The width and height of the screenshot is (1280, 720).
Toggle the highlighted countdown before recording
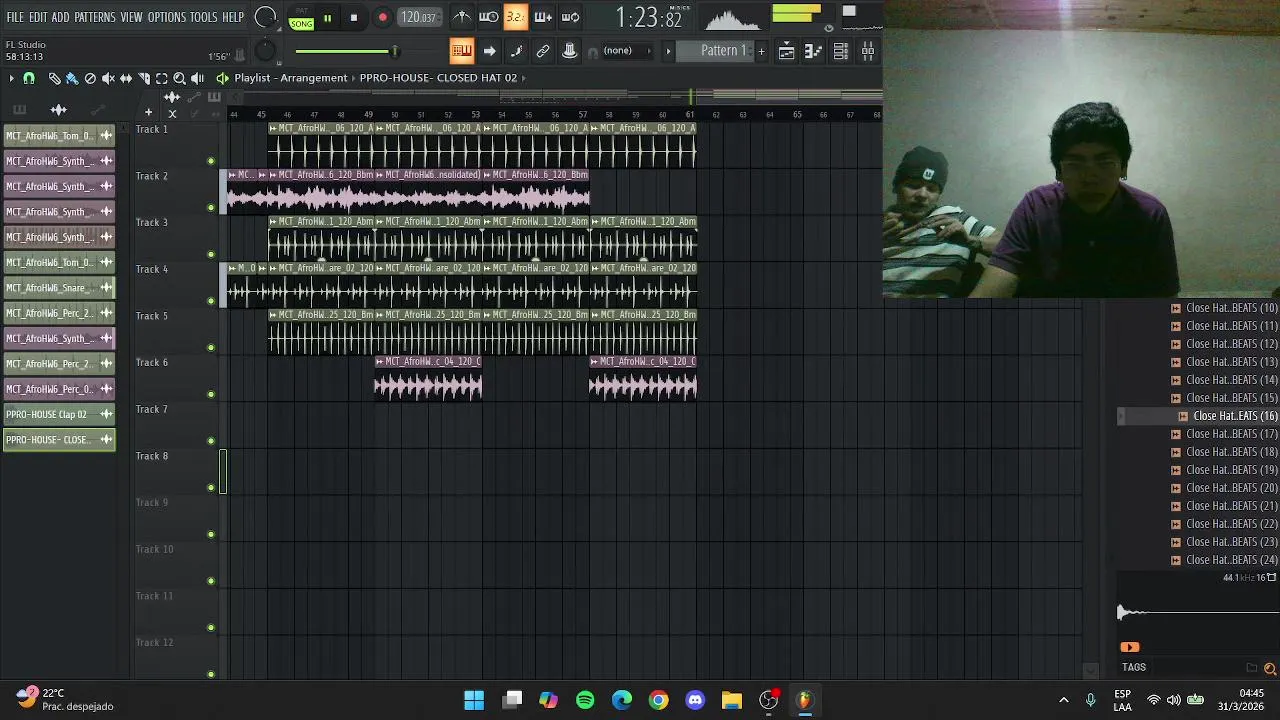tap(515, 17)
